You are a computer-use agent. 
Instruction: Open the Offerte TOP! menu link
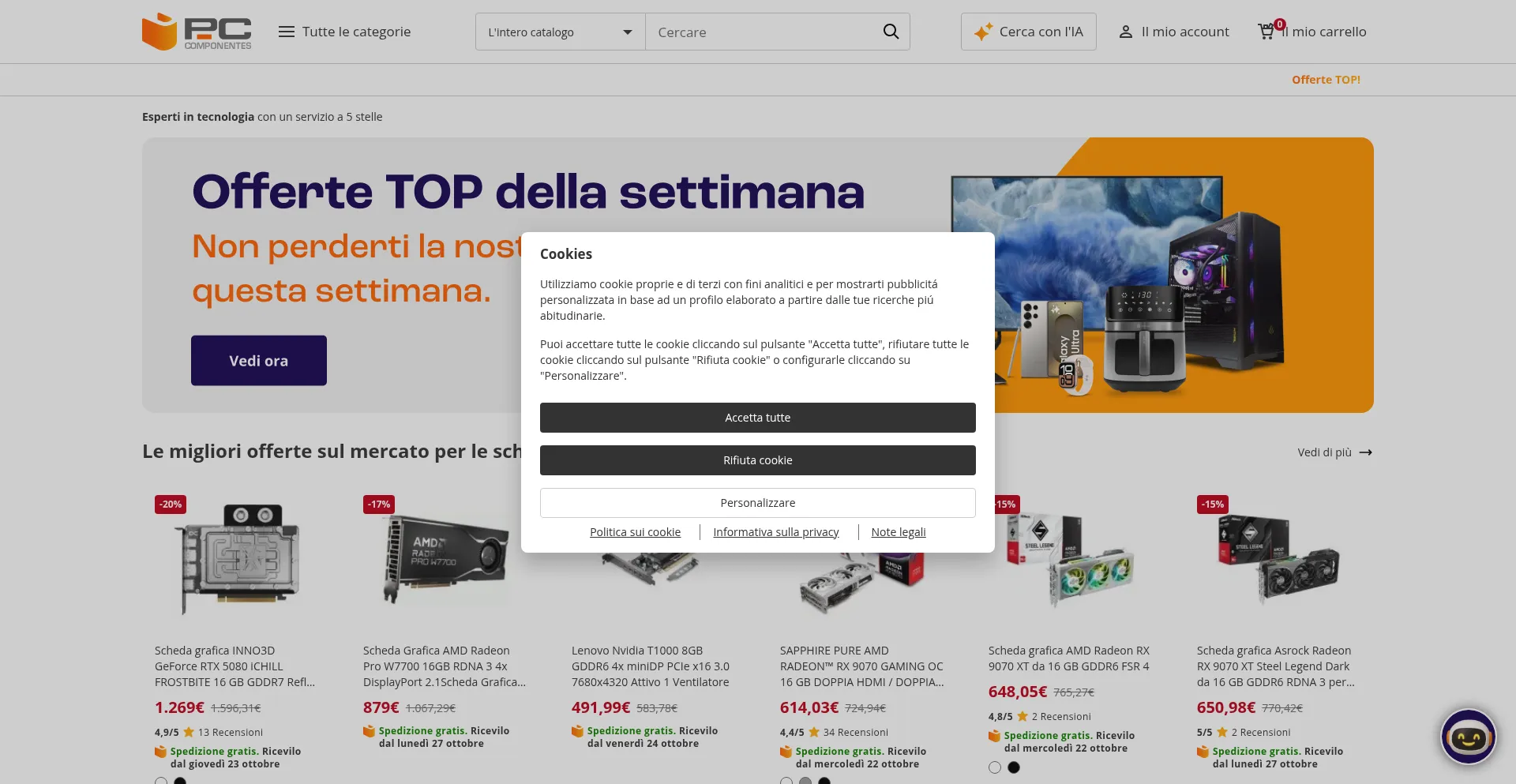coord(1326,80)
